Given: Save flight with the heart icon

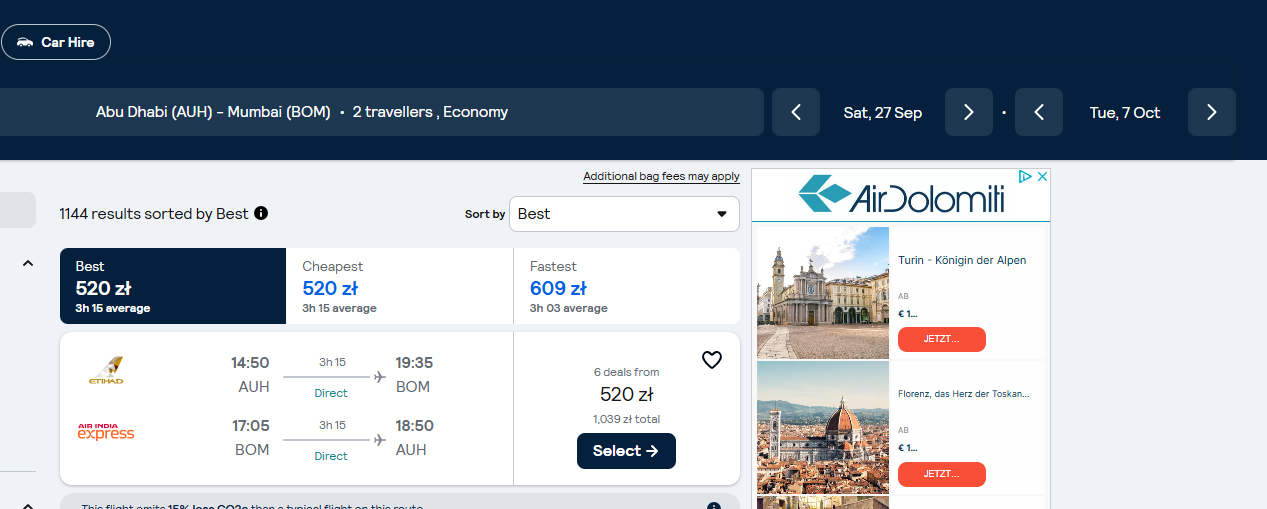Looking at the screenshot, I should click(712, 360).
